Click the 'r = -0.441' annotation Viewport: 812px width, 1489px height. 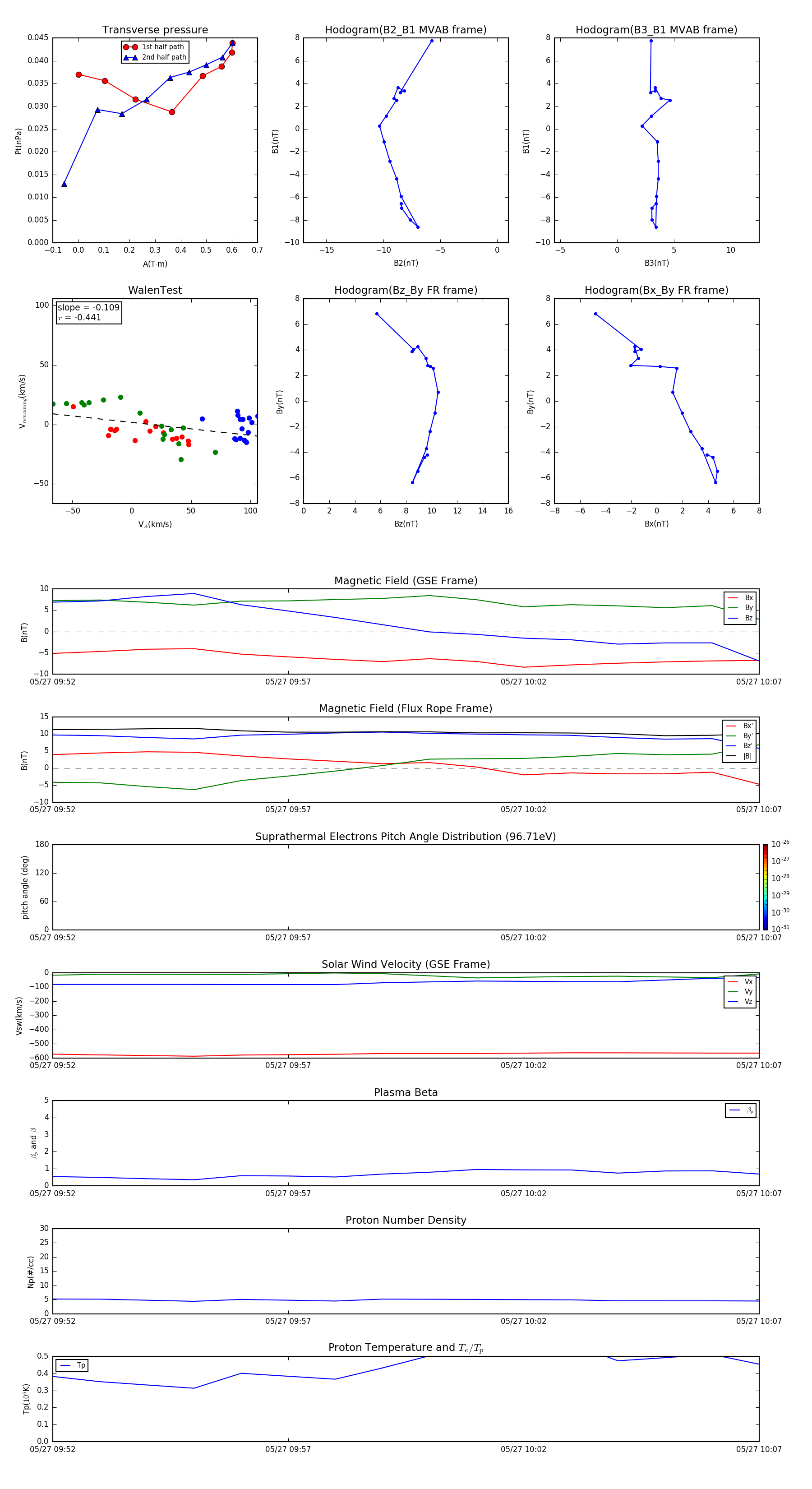pyautogui.click(x=80, y=317)
